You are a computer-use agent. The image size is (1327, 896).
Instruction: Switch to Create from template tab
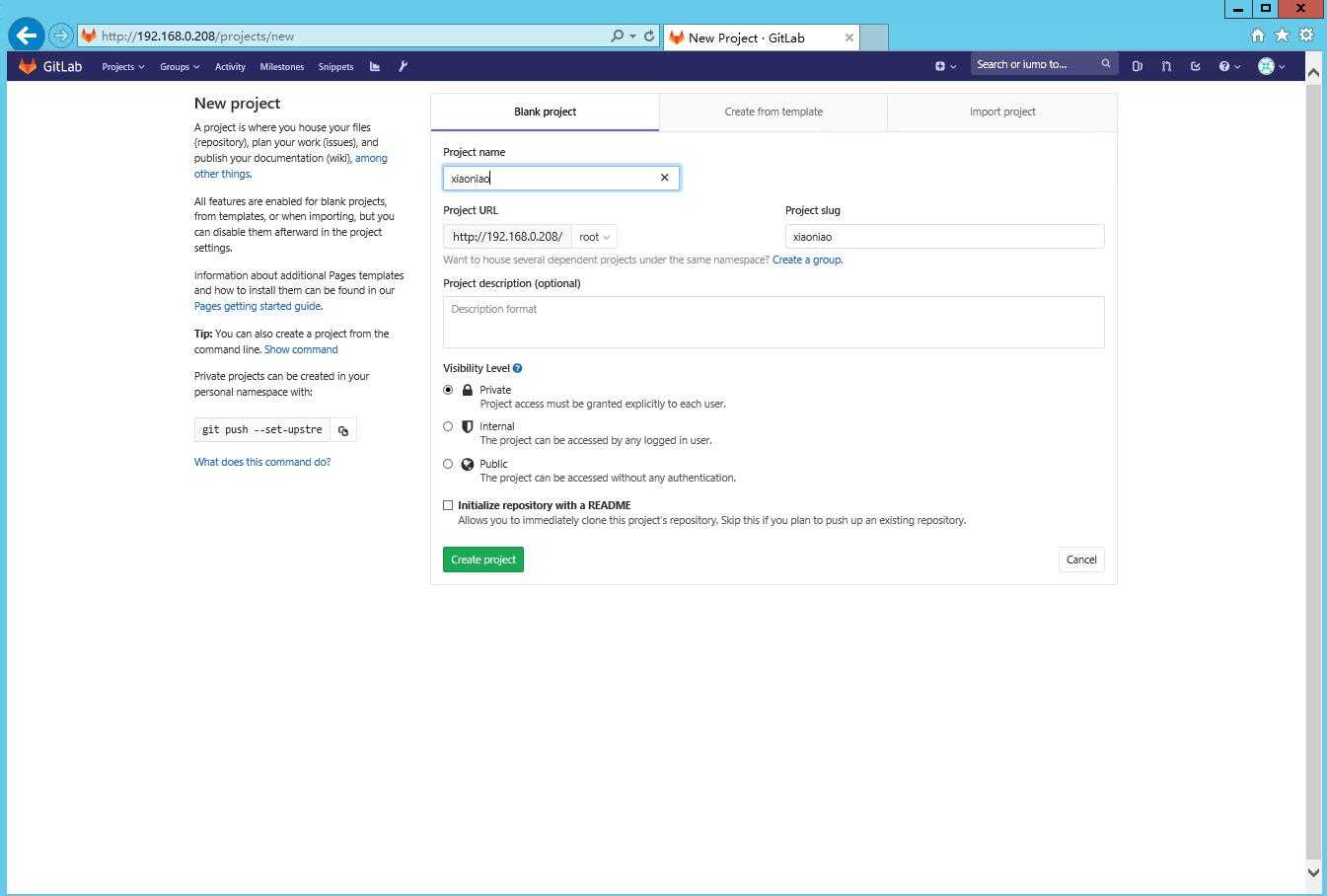(x=774, y=112)
